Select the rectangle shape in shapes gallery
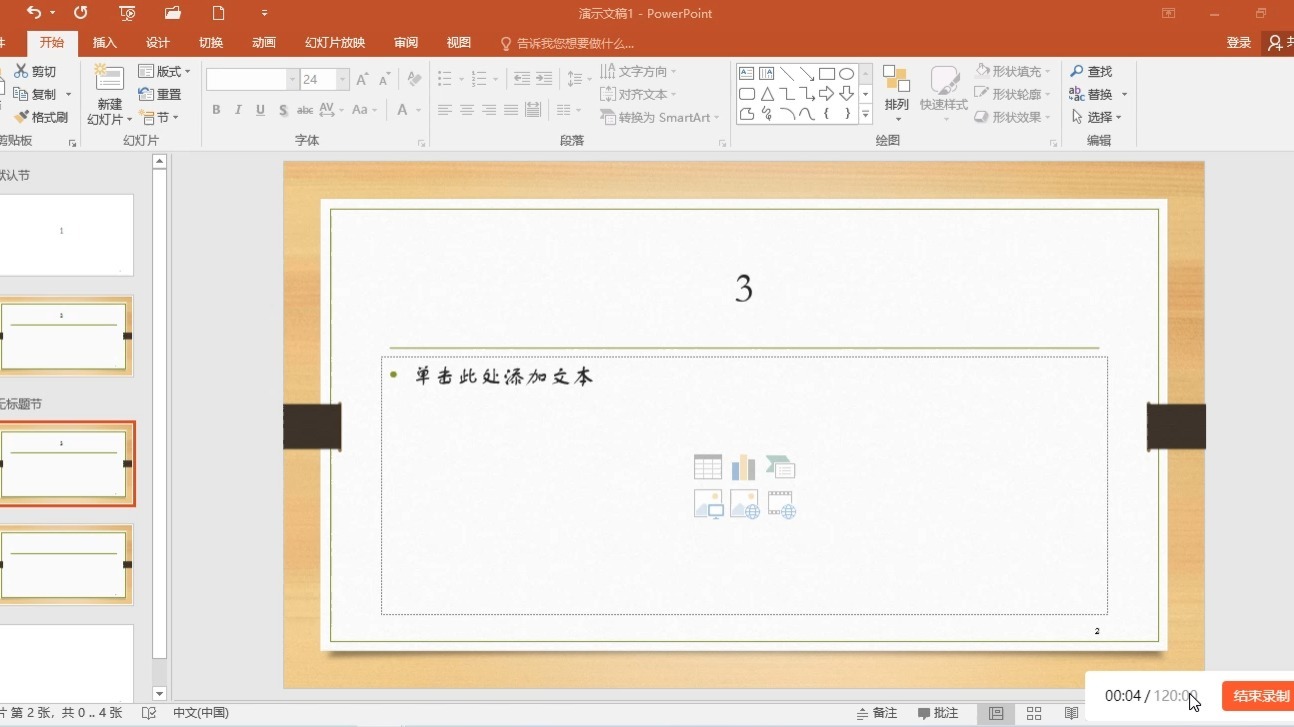The height and width of the screenshot is (727, 1294). click(x=827, y=73)
